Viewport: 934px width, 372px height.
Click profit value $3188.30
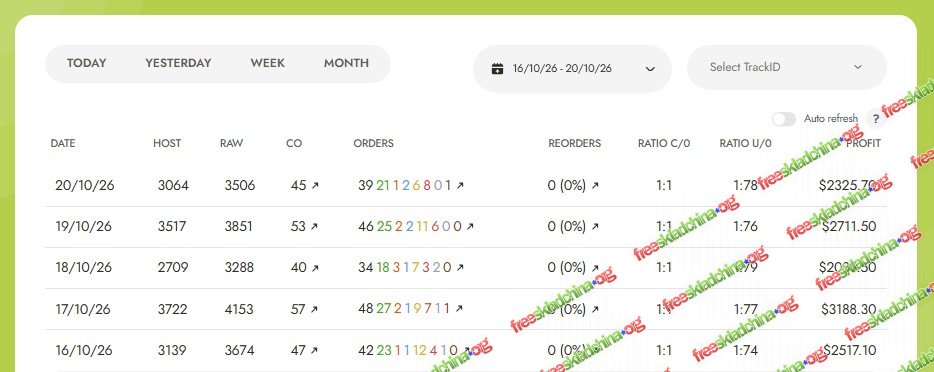click(849, 310)
